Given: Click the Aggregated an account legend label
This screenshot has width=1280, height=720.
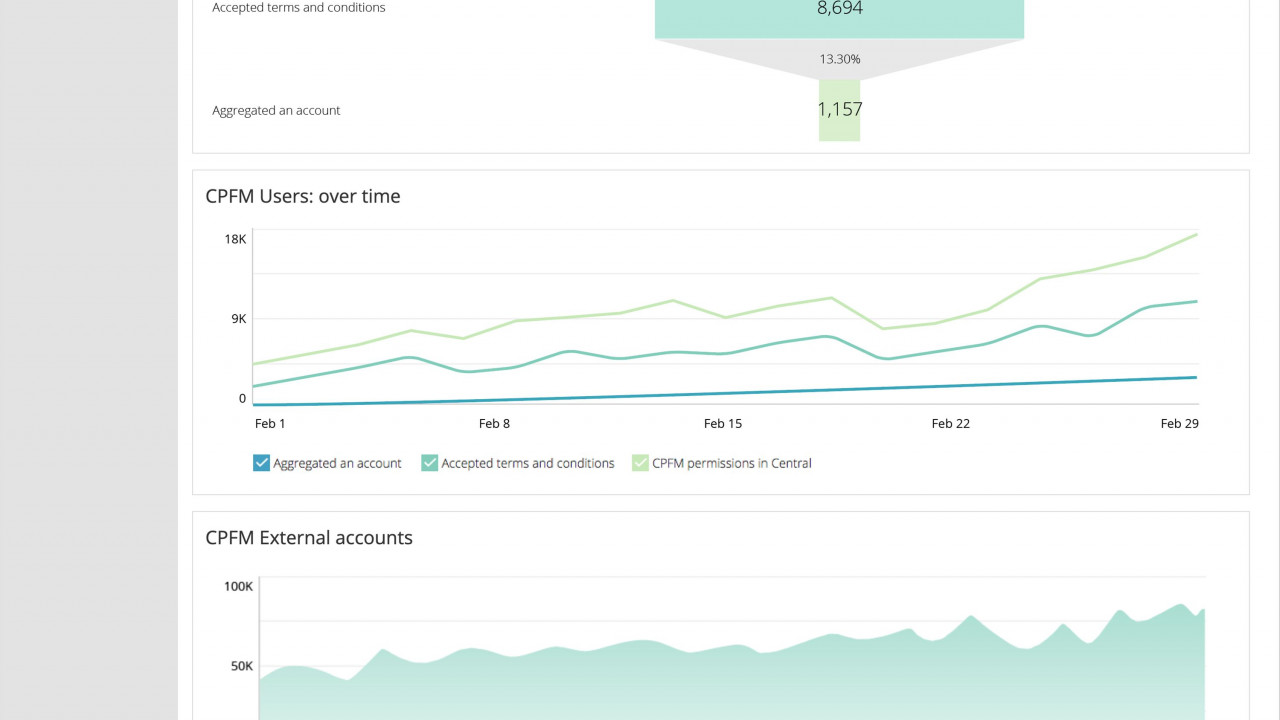Looking at the screenshot, I should point(337,464).
